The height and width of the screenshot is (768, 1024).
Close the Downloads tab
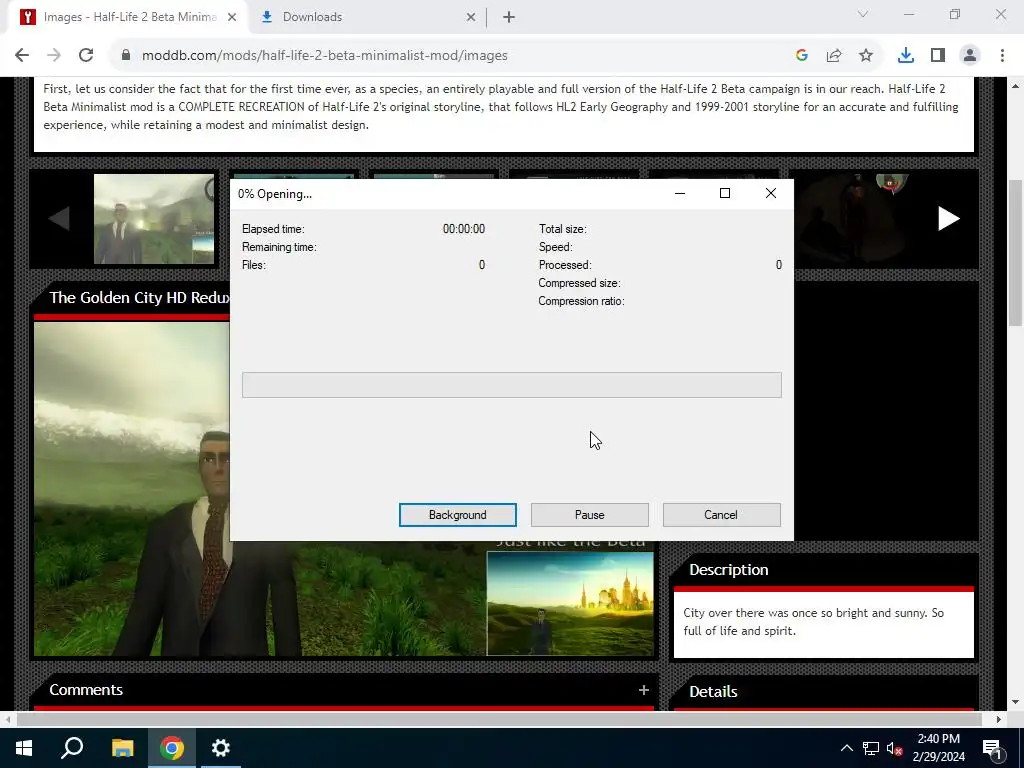[x=471, y=18]
